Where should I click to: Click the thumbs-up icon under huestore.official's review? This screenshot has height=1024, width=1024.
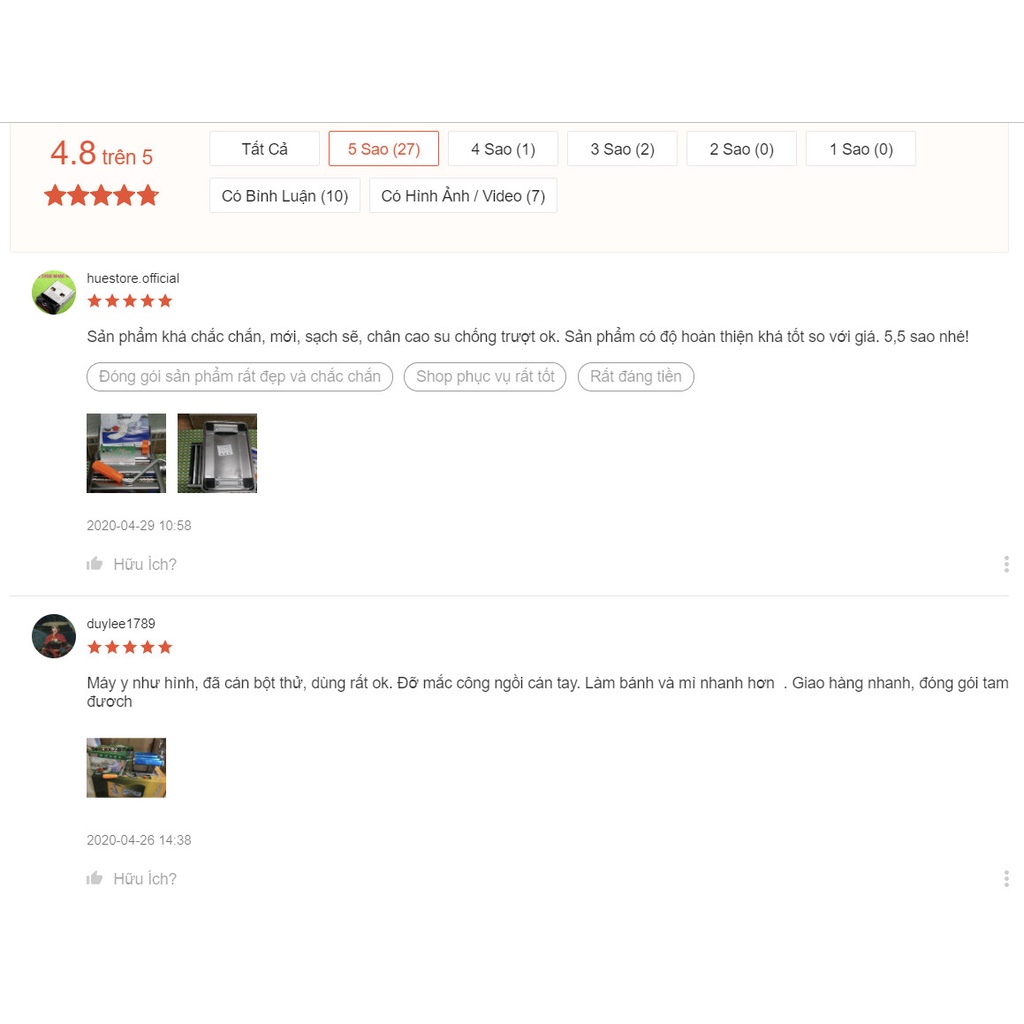pos(95,564)
